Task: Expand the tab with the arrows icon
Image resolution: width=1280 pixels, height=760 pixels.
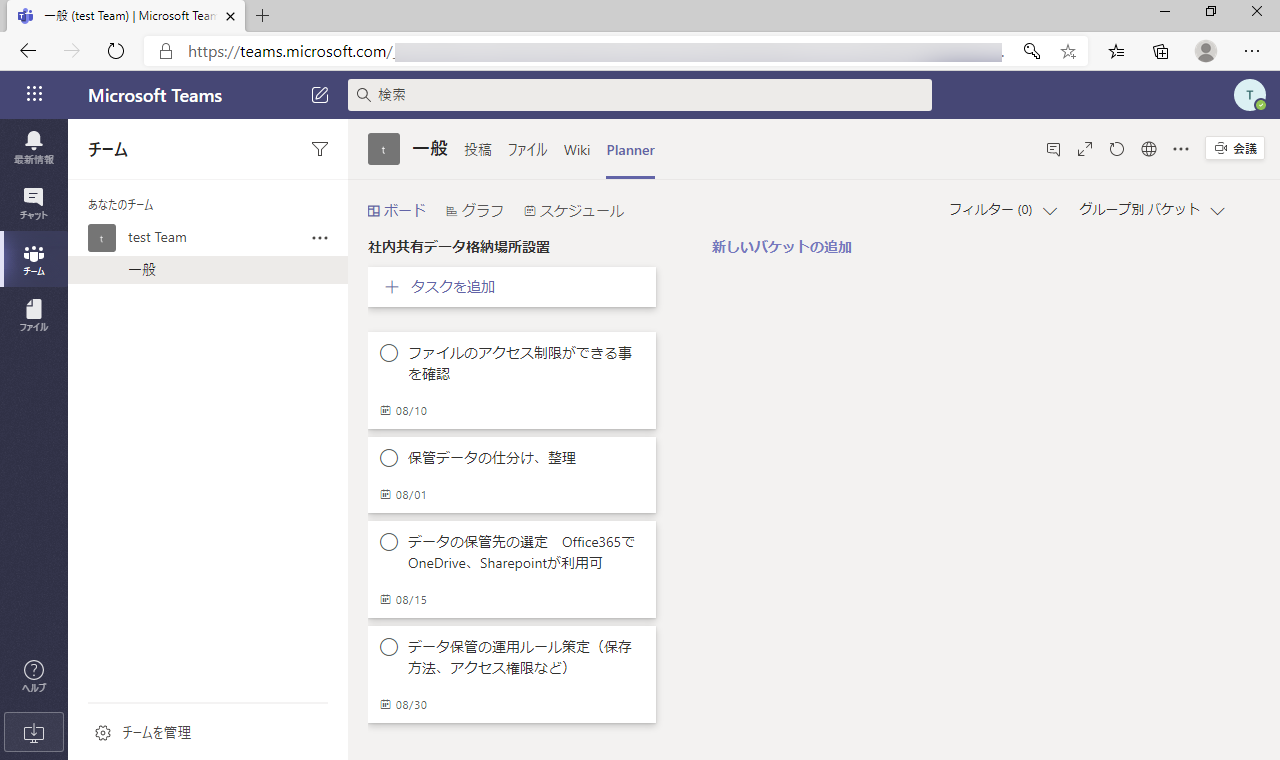Action: click(1085, 149)
